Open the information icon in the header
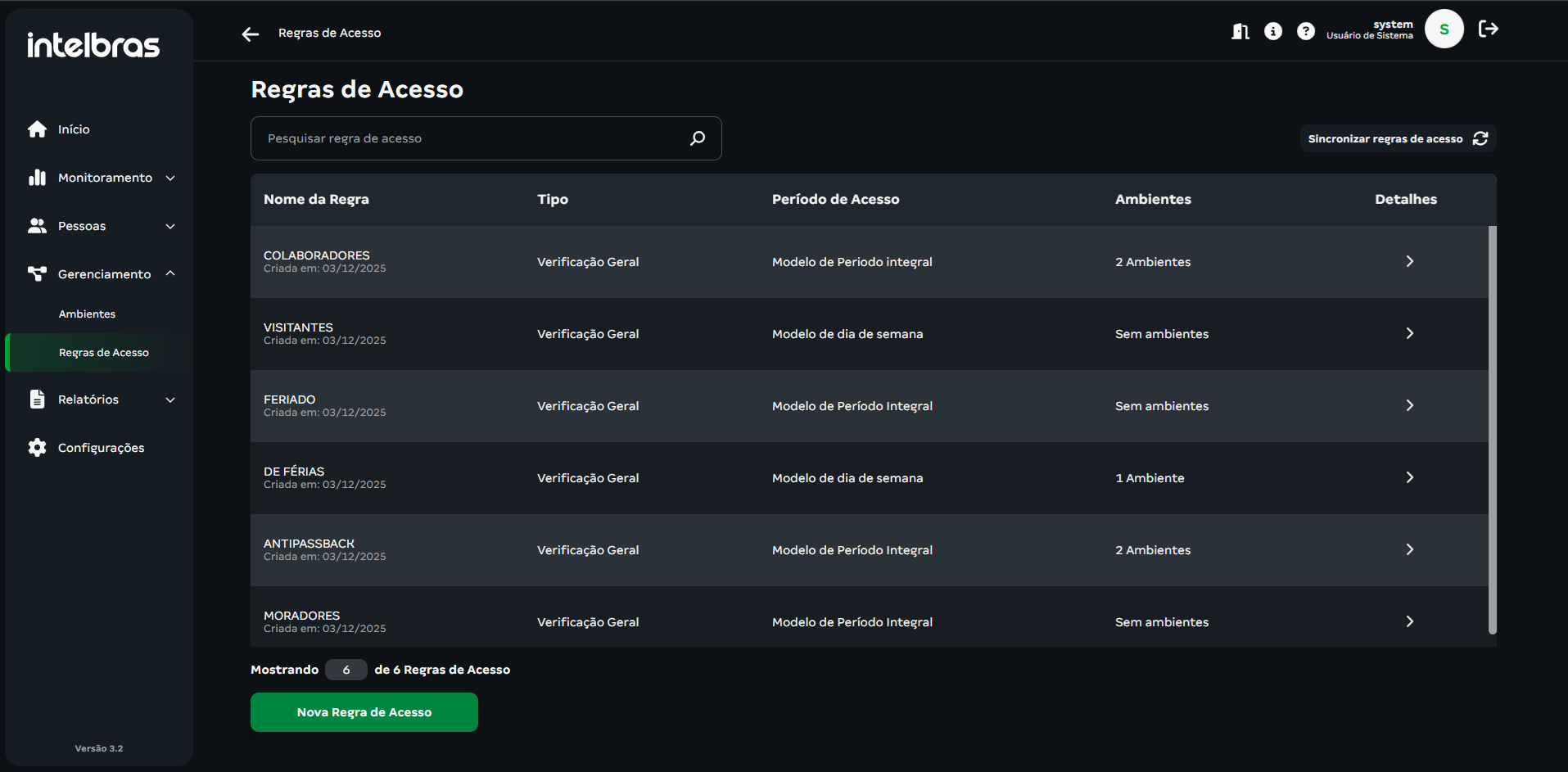This screenshot has width=1568, height=772. 1273,31
